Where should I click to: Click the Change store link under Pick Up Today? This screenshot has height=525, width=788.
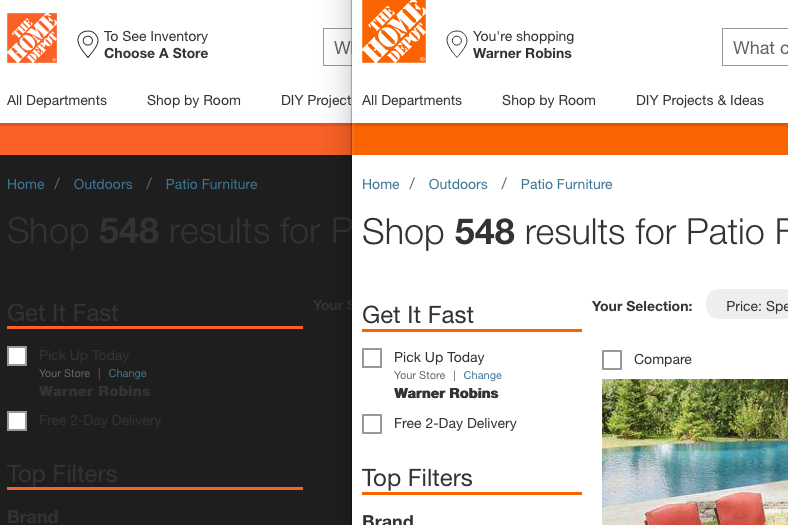tap(482, 376)
